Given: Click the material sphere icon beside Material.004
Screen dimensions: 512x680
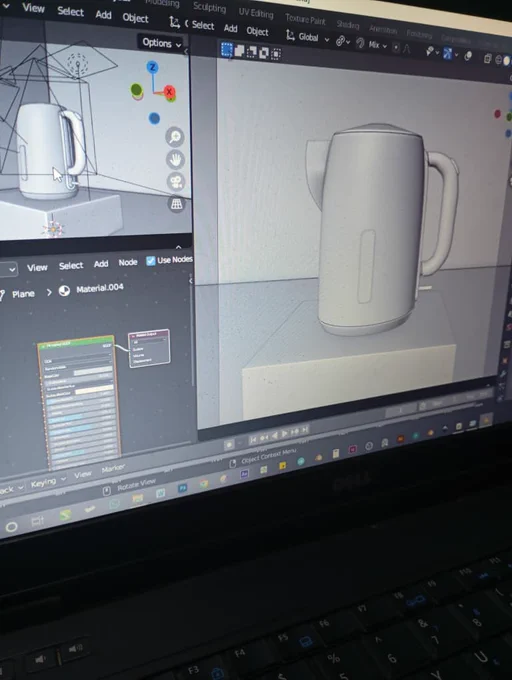Looking at the screenshot, I should click(64, 291).
